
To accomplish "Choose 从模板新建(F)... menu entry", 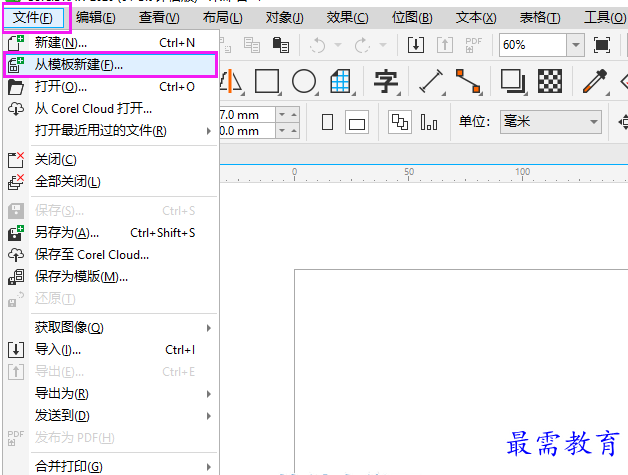I will (x=111, y=64).
